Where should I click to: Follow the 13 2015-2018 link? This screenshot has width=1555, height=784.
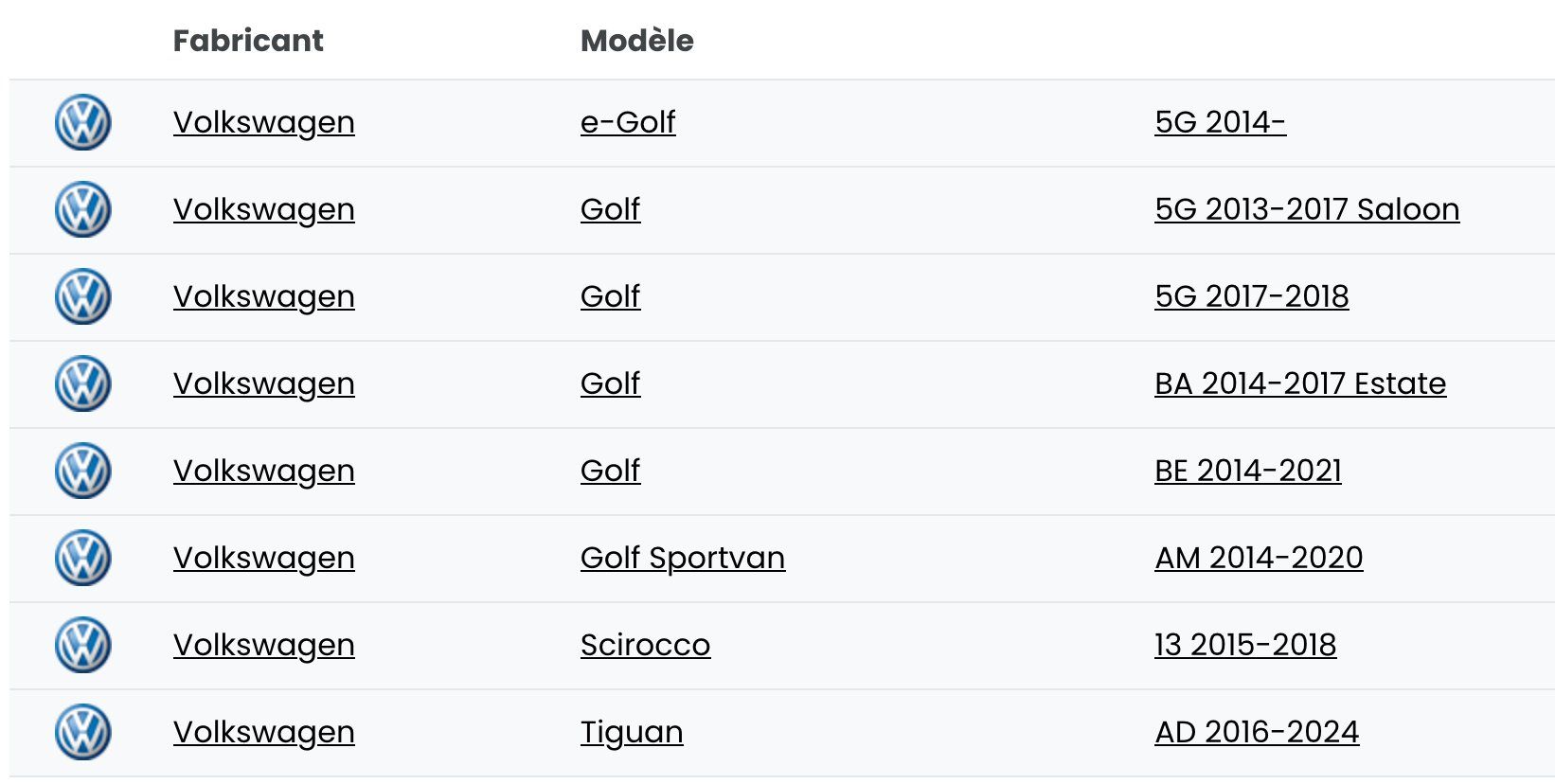[x=1245, y=645]
